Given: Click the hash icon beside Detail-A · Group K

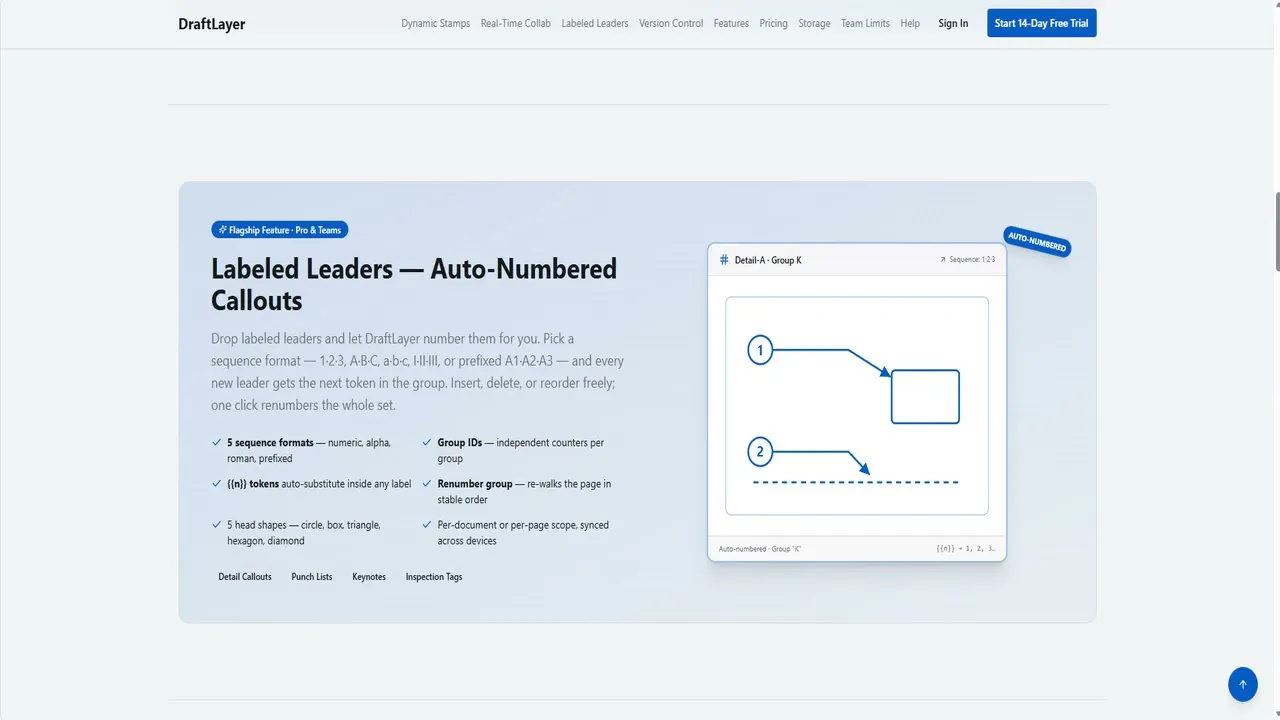Looking at the screenshot, I should tap(724, 260).
